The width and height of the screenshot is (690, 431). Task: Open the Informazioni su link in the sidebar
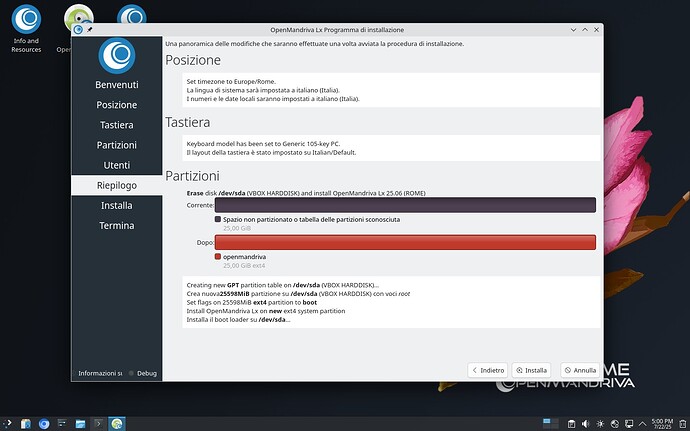(x=100, y=373)
